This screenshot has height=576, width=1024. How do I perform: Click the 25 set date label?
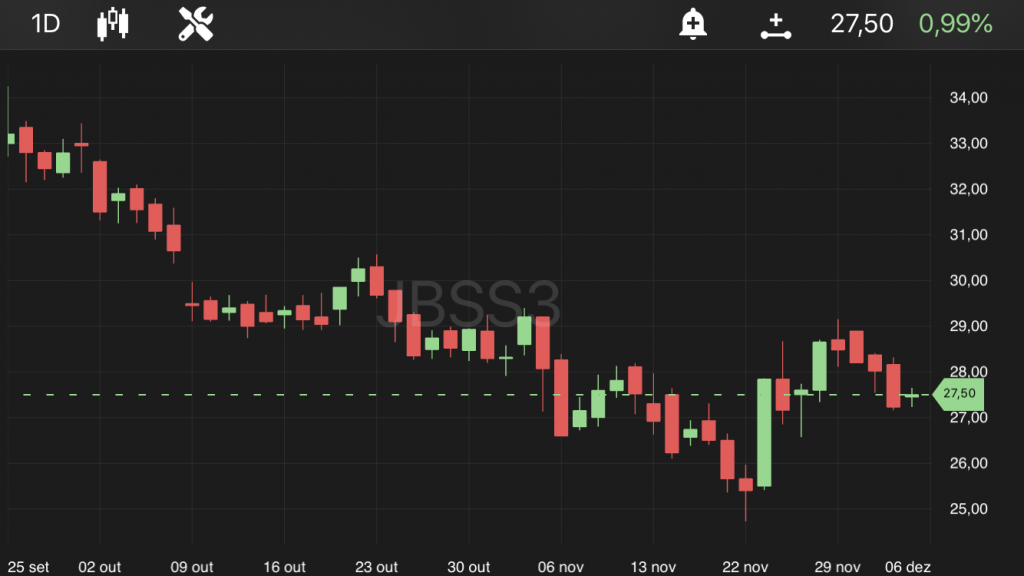(x=28, y=567)
